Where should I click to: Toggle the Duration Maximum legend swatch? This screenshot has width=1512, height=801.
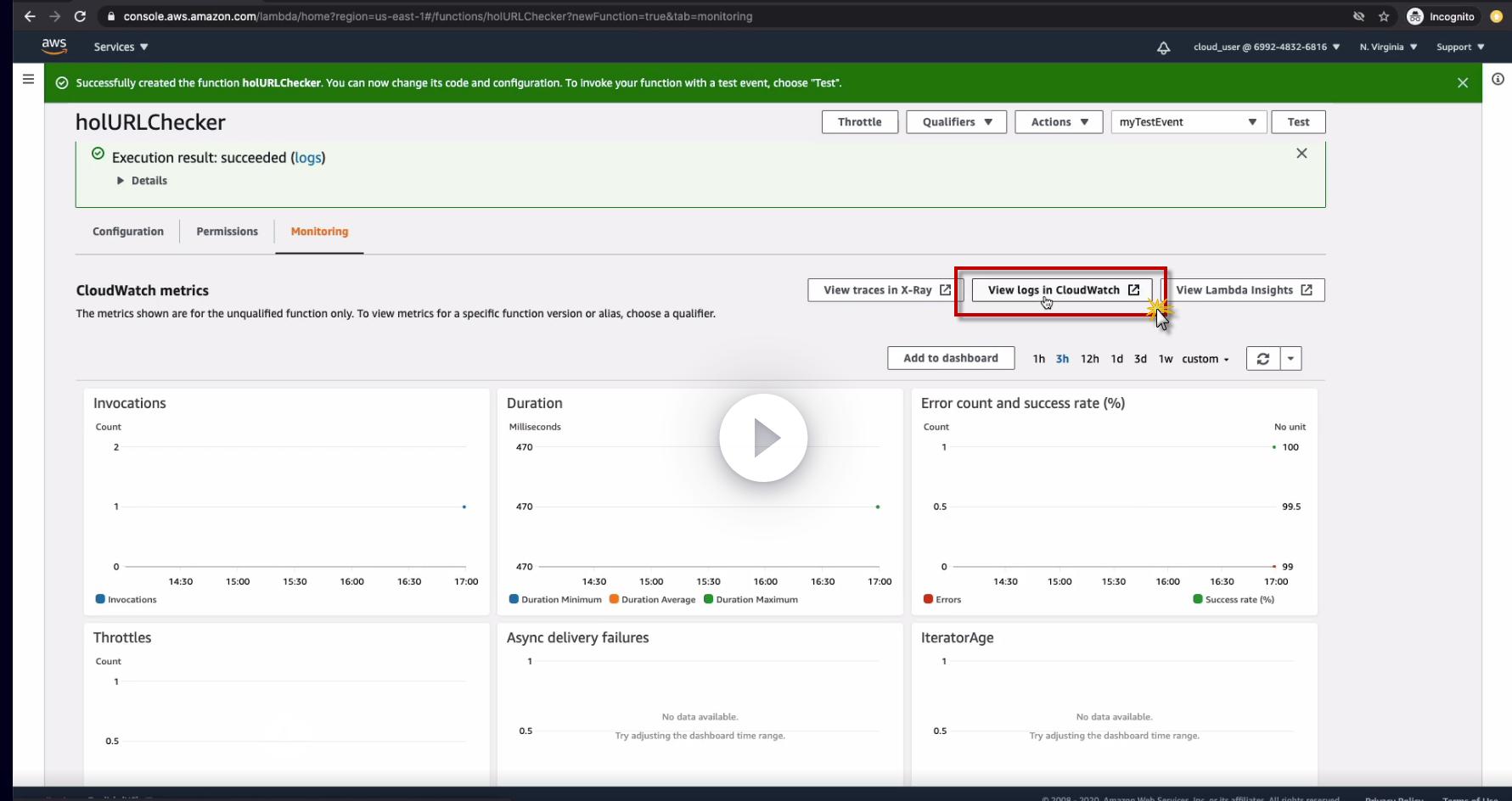click(x=708, y=599)
